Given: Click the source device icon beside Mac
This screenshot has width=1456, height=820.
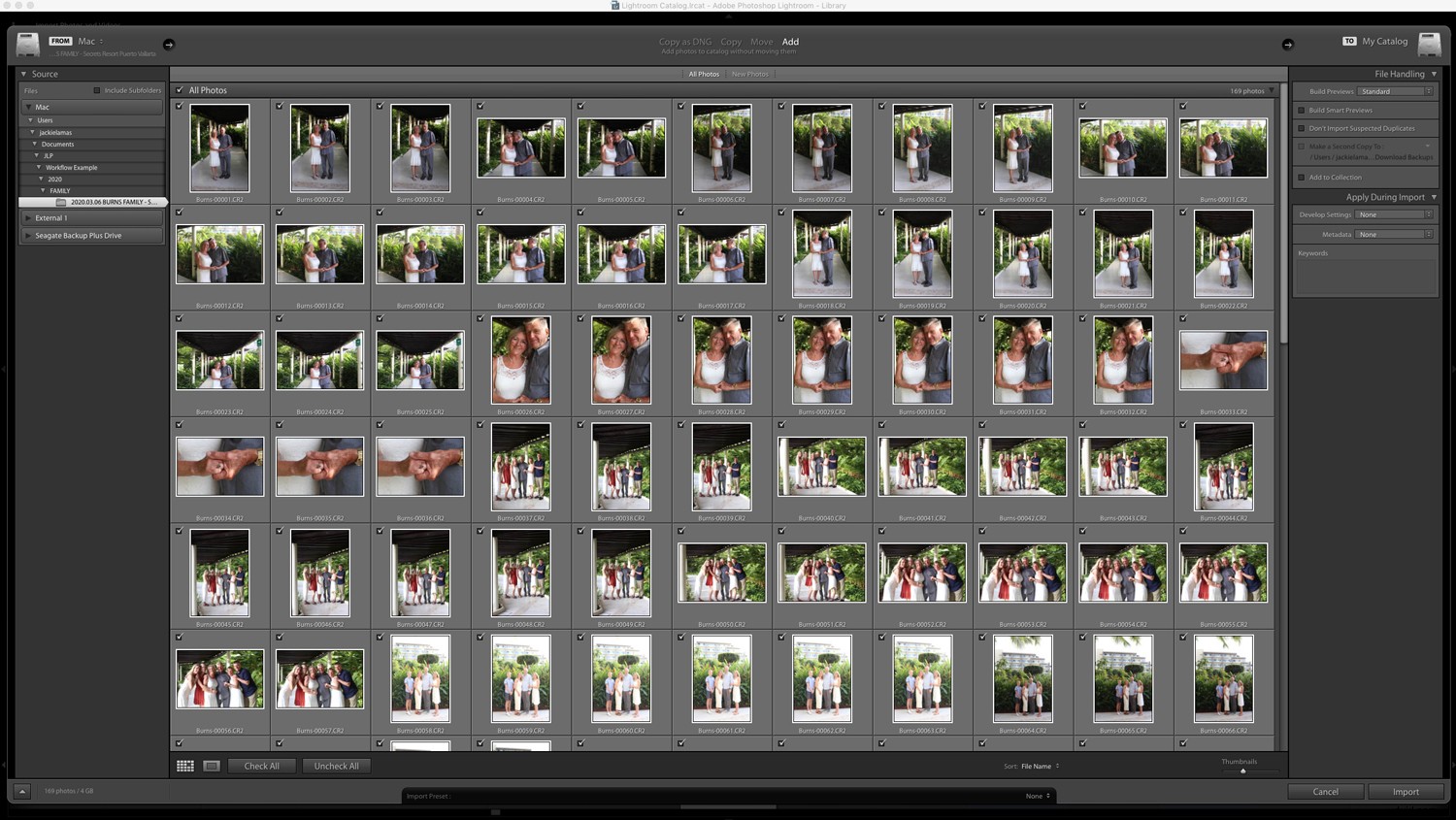Looking at the screenshot, I should click(26, 44).
